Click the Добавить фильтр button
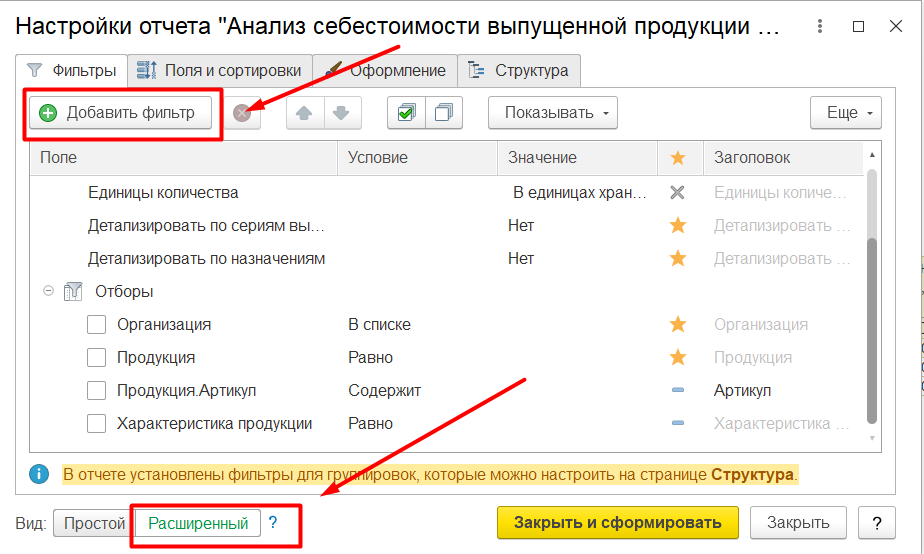This screenshot has width=924, height=554. point(121,113)
